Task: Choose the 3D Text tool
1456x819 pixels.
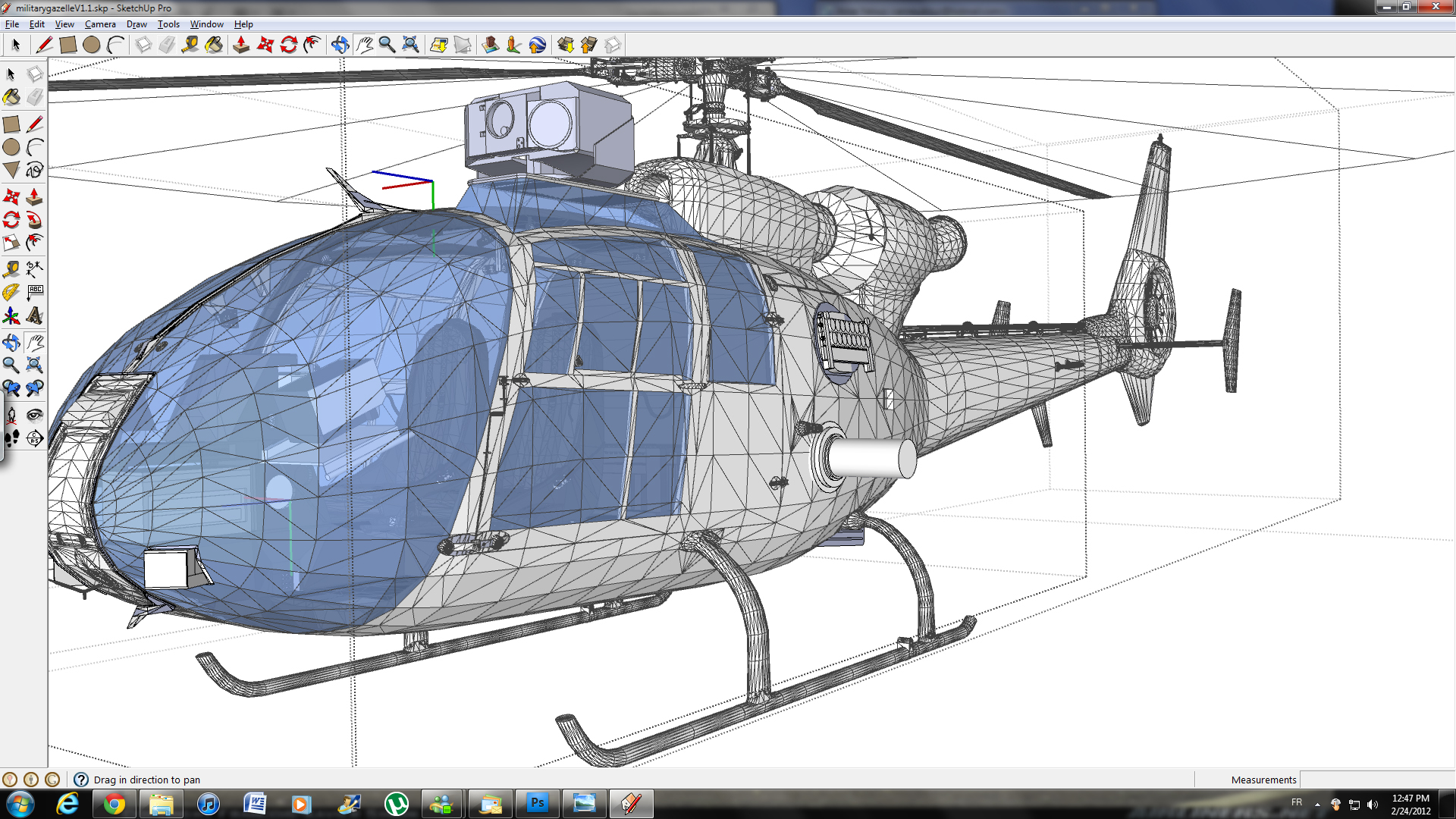Action: tap(35, 315)
